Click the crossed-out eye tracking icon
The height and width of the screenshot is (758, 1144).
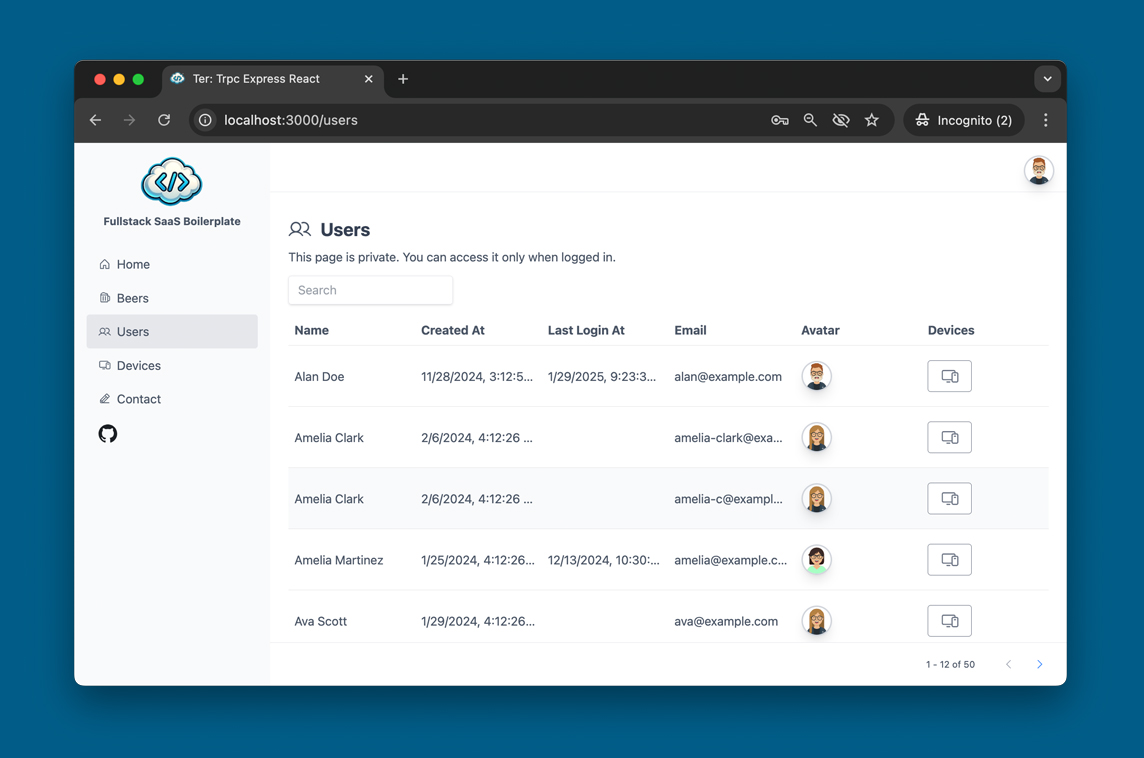point(840,120)
